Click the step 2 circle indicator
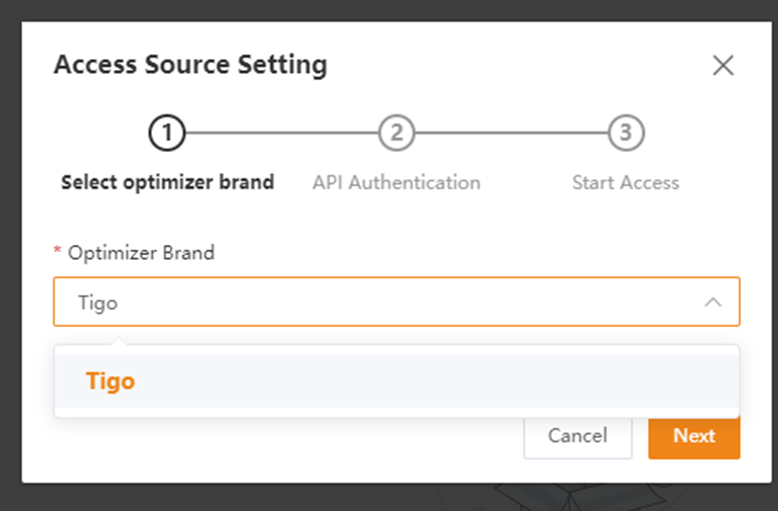778x511 pixels. (396, 132)
